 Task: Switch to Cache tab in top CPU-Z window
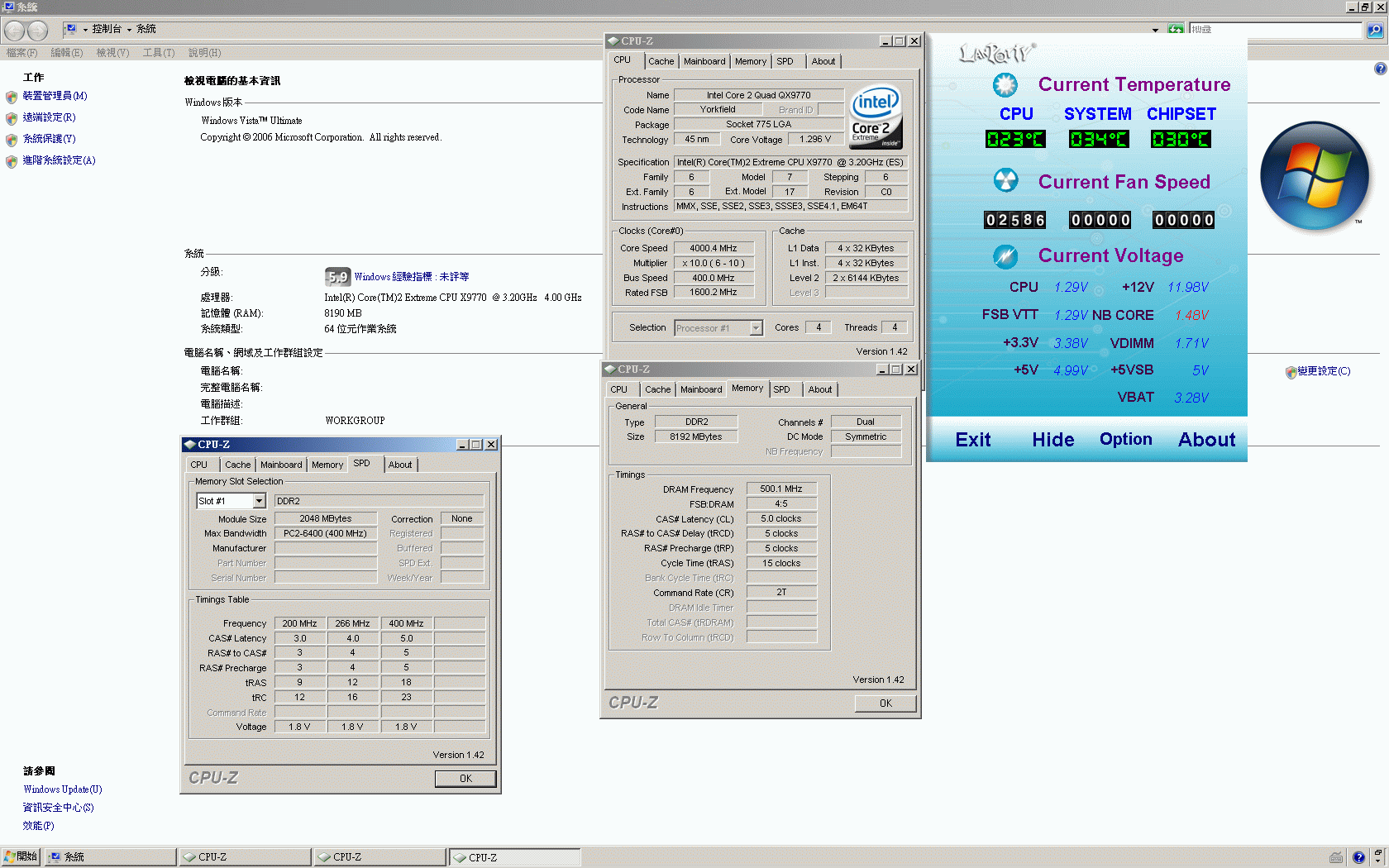pyautogui.click(x=661, y=61)
